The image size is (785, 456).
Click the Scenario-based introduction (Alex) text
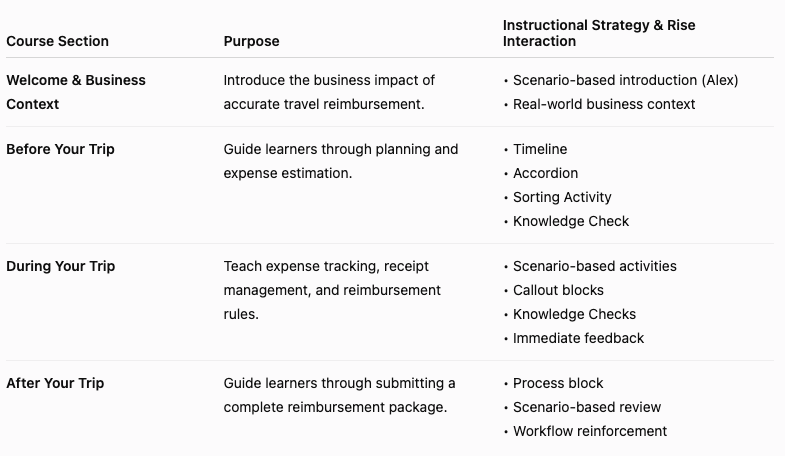pos(625,80)
